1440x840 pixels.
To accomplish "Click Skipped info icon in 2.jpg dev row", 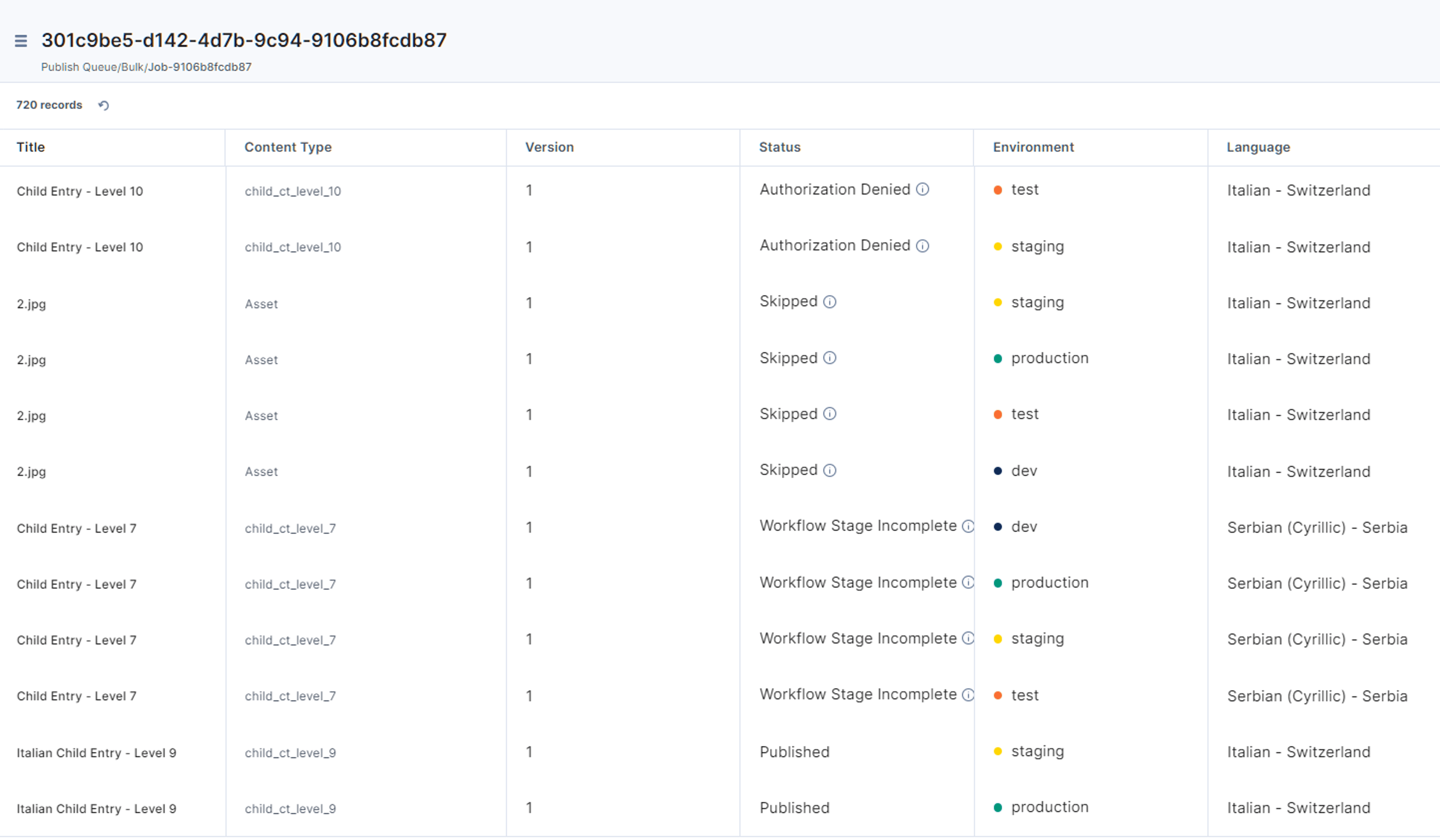I will 830,470.
